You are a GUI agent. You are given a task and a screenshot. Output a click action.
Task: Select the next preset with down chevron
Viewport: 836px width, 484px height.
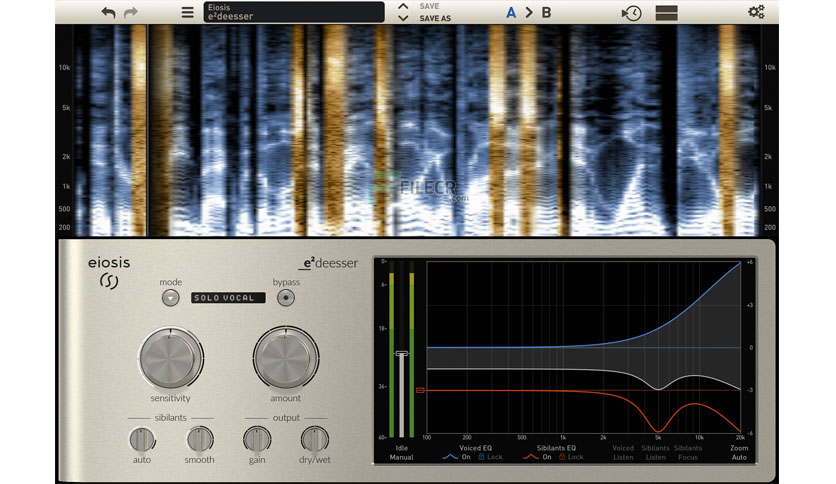click(x=403, y=18)
